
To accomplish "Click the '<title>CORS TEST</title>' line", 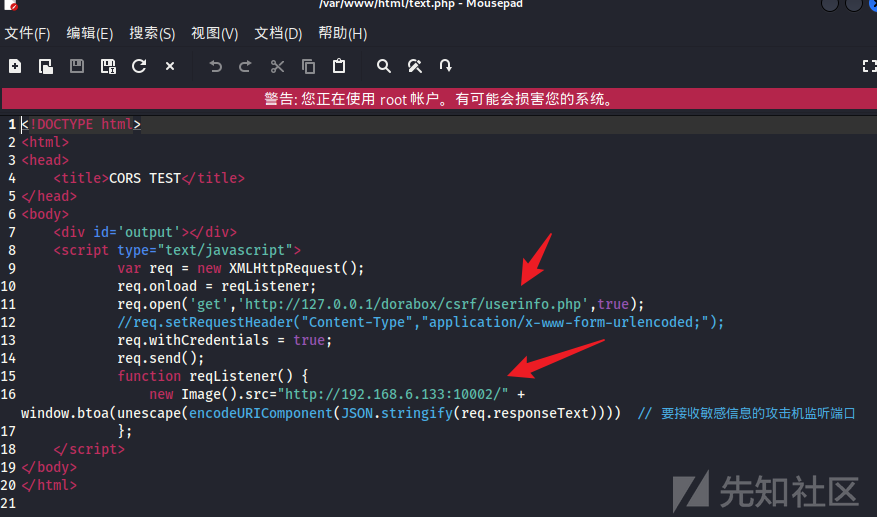I will 149,178.
